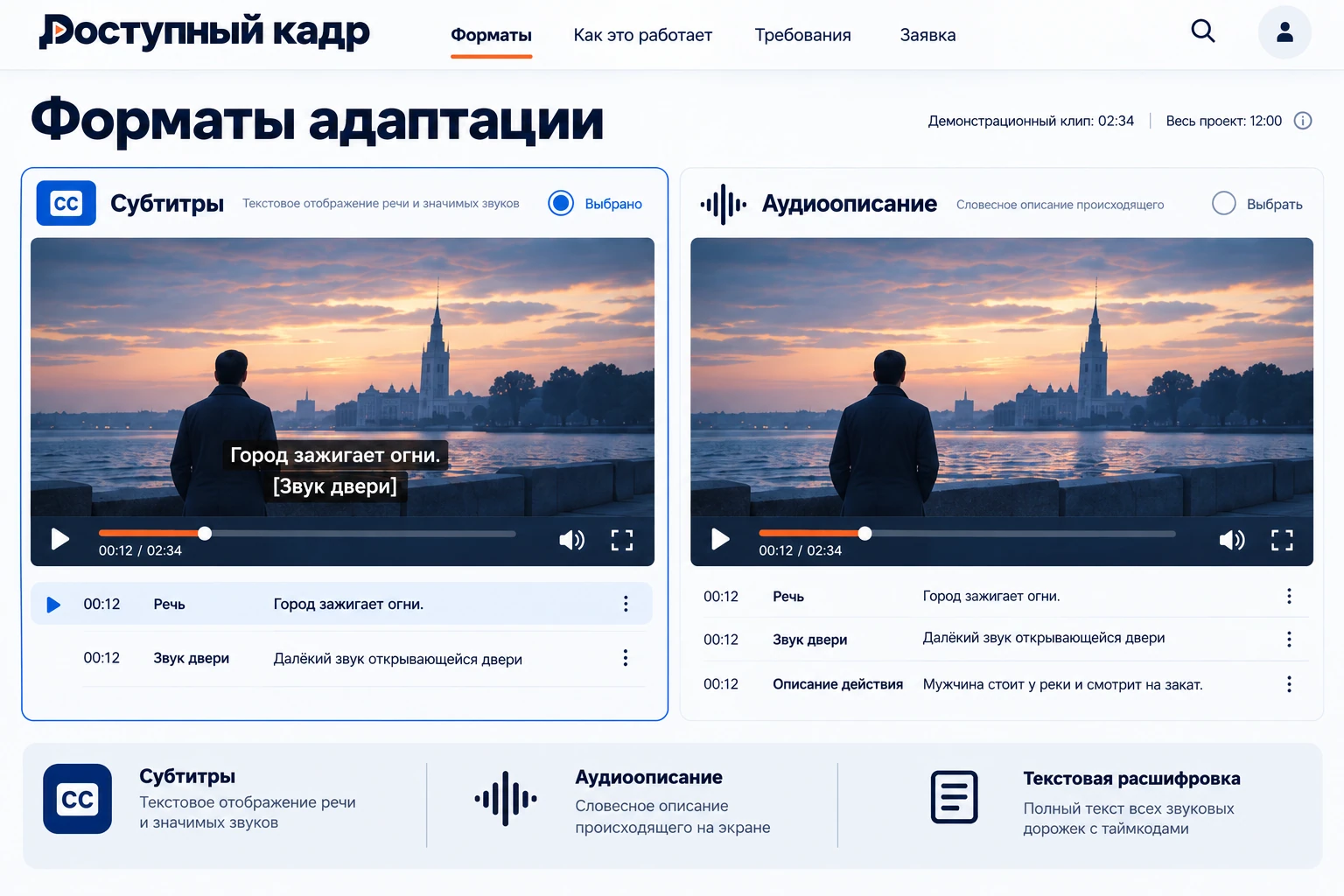Switch to the Форматы tab

tap(492, 35)
